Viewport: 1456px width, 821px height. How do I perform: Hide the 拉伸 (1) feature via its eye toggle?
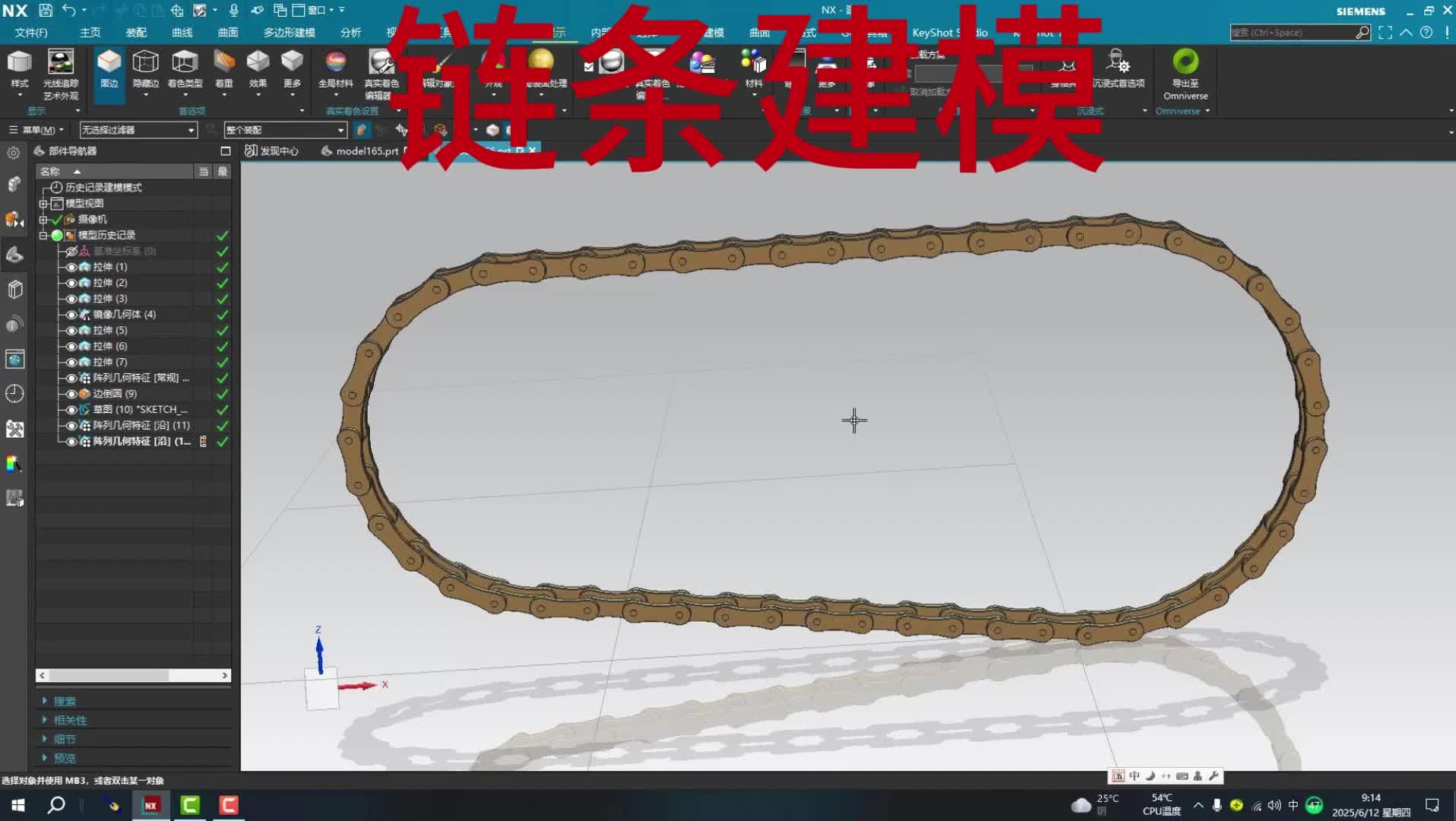(x=71, y=267)
